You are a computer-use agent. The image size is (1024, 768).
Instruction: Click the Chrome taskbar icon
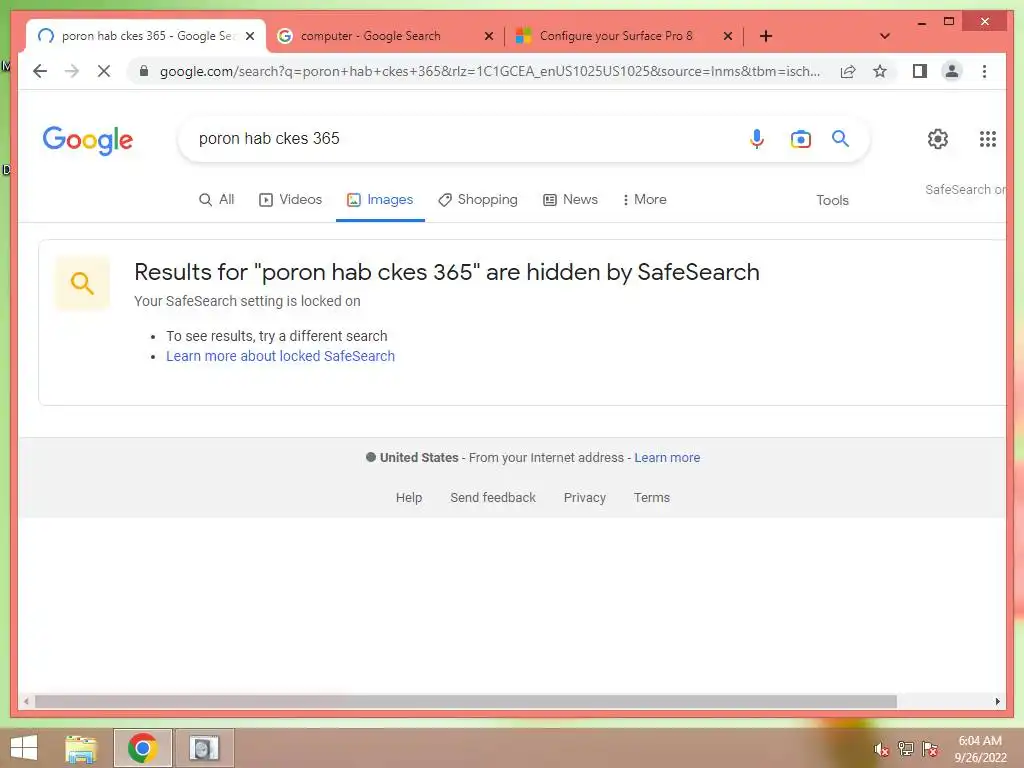(142, 748)
